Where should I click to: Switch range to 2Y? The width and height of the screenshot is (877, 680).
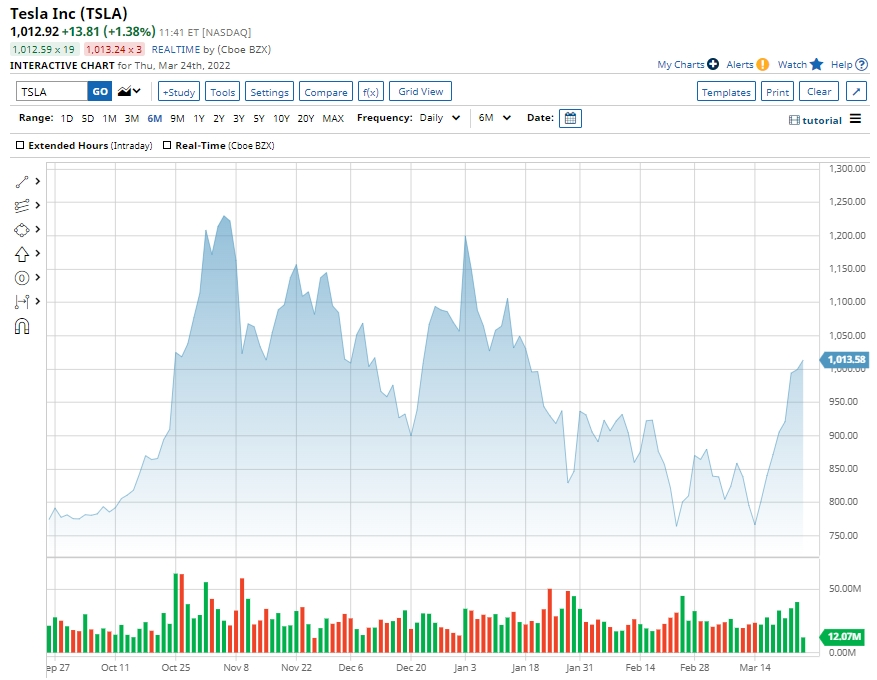219,119
